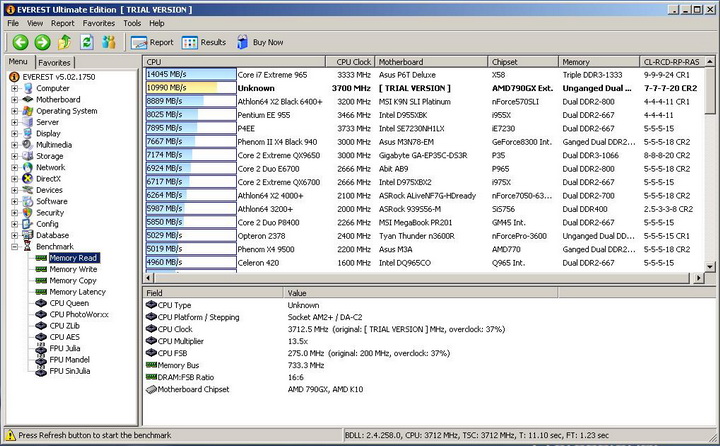Image resolution: width=720 pixels, height=446 pixels.
Task: Select Config icon in the tree
Action: [28, 224]
